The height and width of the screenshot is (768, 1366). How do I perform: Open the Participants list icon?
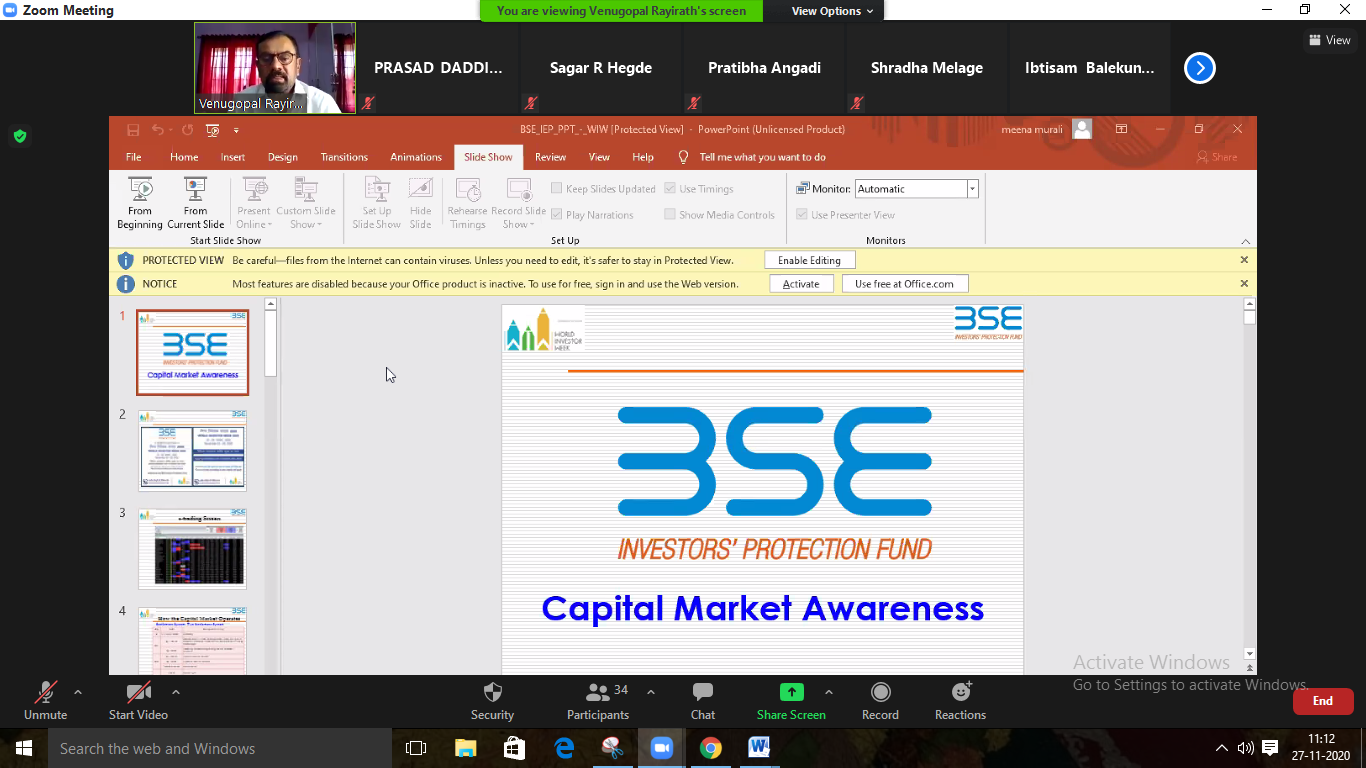coord(598,692)
